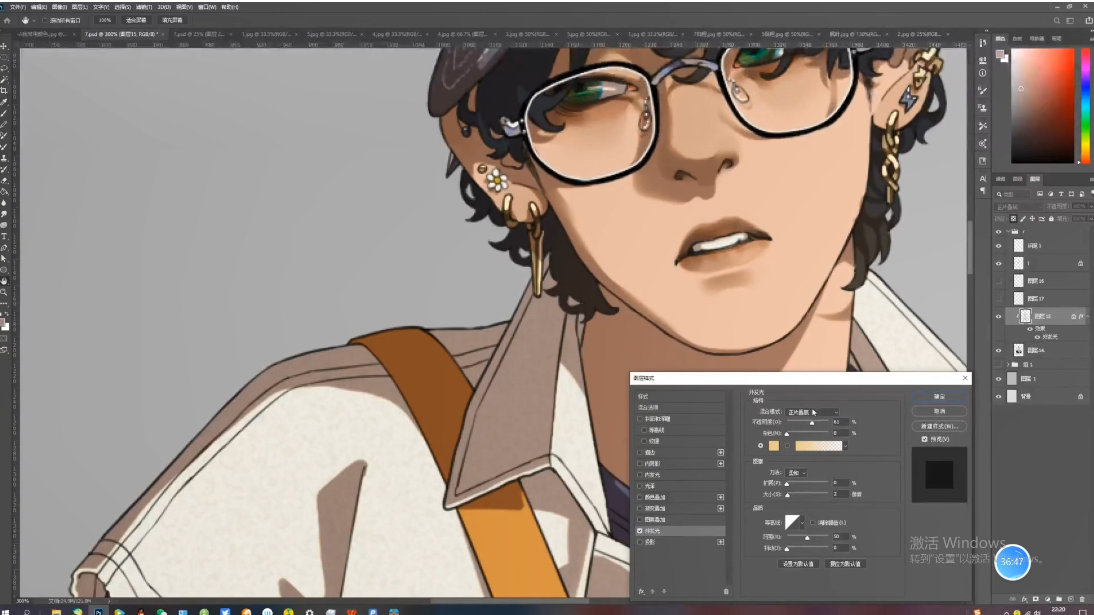Click the search icon in the top right
1094x615 pixels.
pos(1057,21)
